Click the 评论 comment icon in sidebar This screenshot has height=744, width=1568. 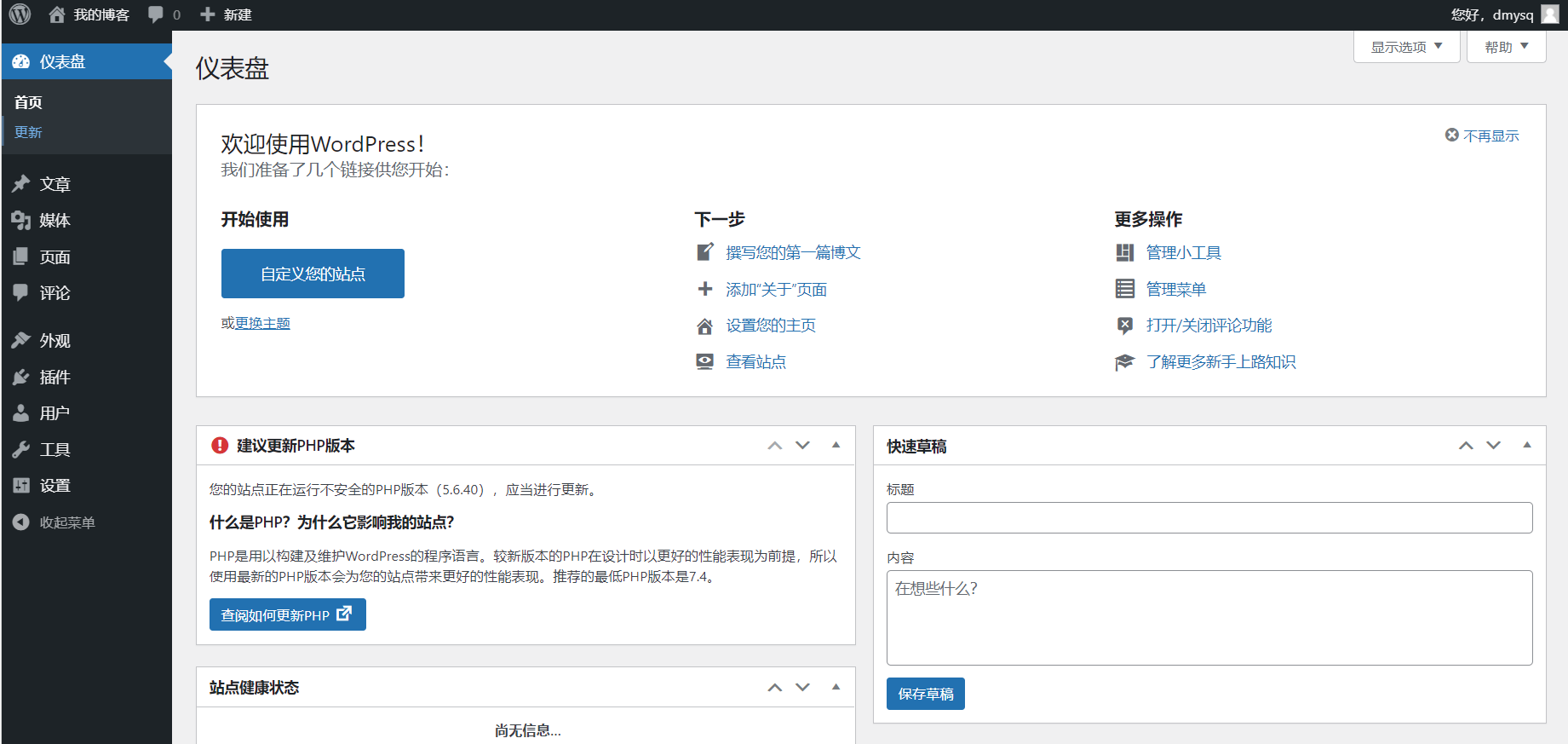coord(21,292)
